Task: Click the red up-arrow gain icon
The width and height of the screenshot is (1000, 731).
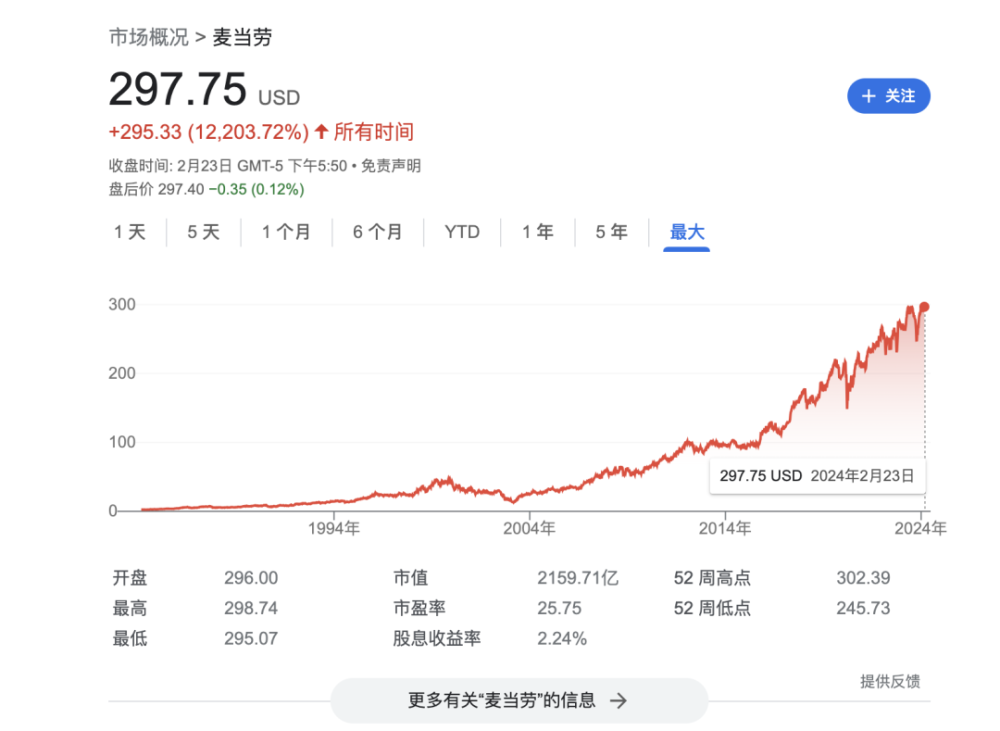Action: pyautogui.click(x=321, y=132)
